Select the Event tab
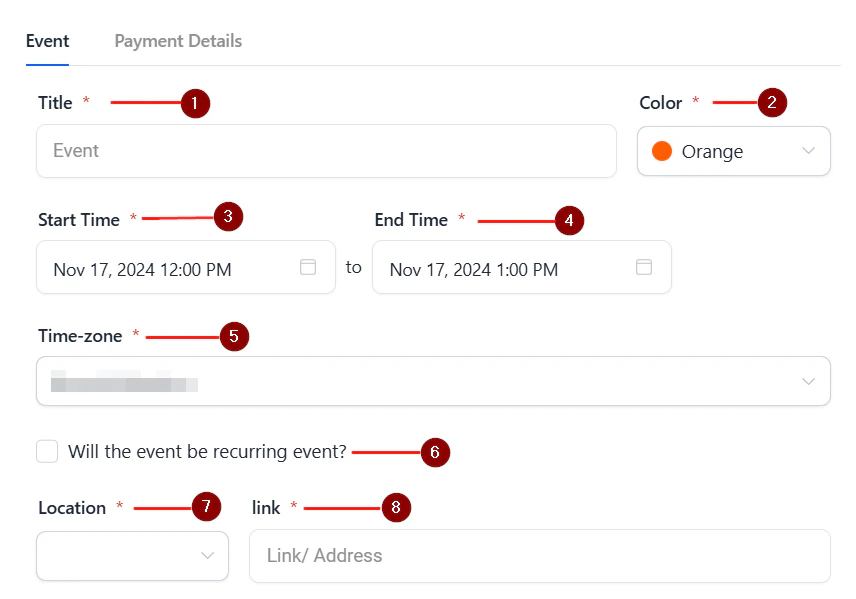 (47, 41)
